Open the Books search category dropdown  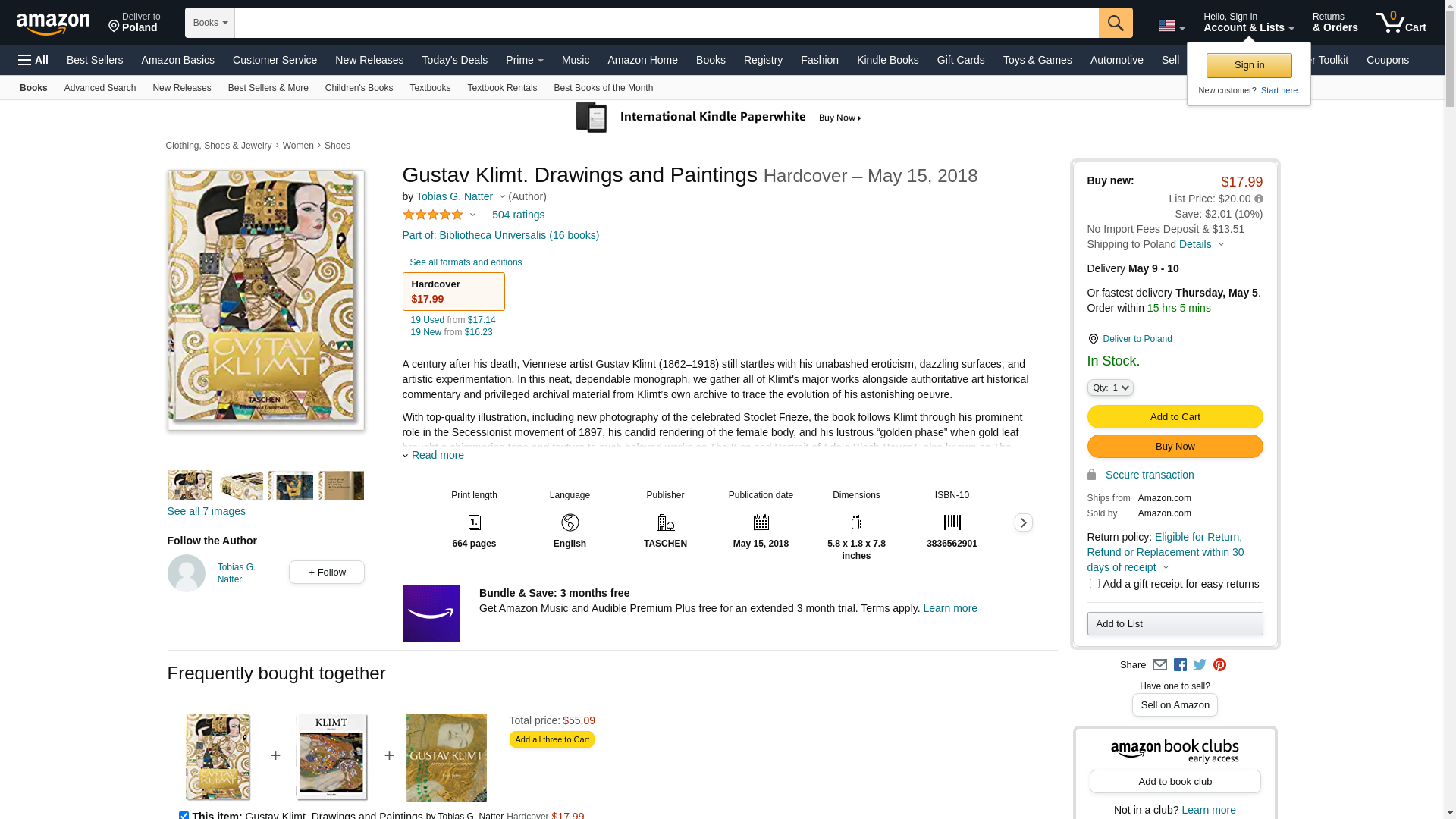click(210, 23)
